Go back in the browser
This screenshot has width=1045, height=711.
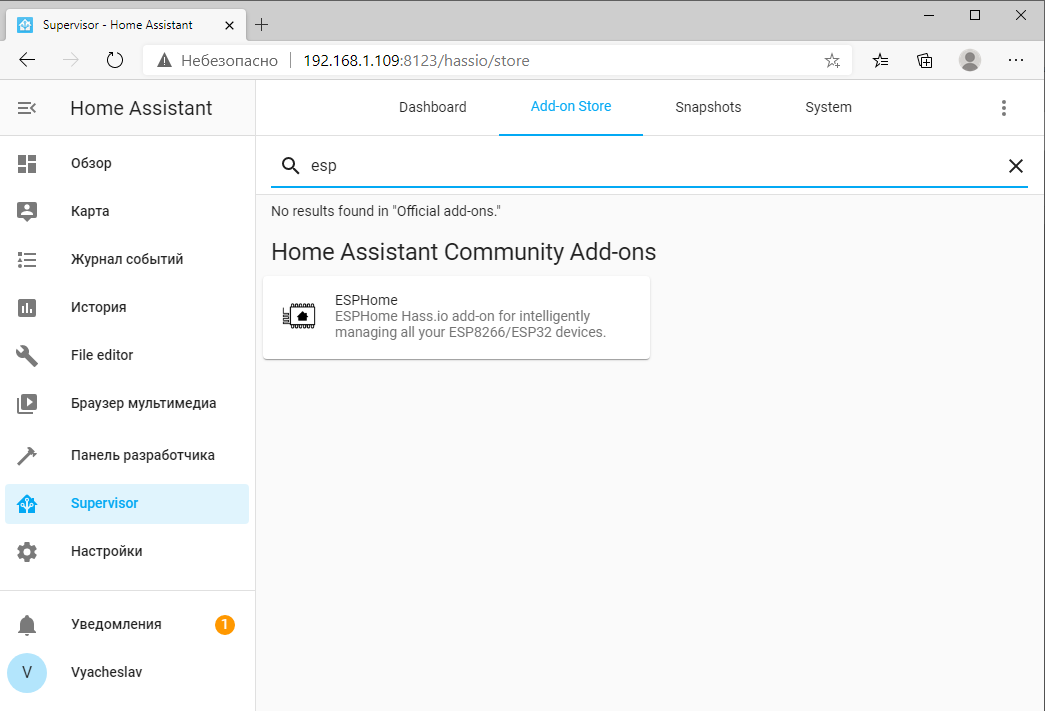click(x=27, y=60)
